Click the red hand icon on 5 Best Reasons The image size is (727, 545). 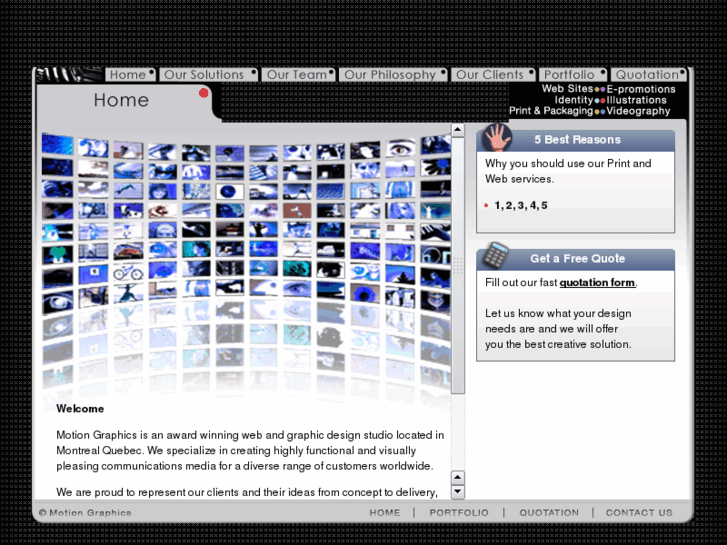[x=497, y=138]
